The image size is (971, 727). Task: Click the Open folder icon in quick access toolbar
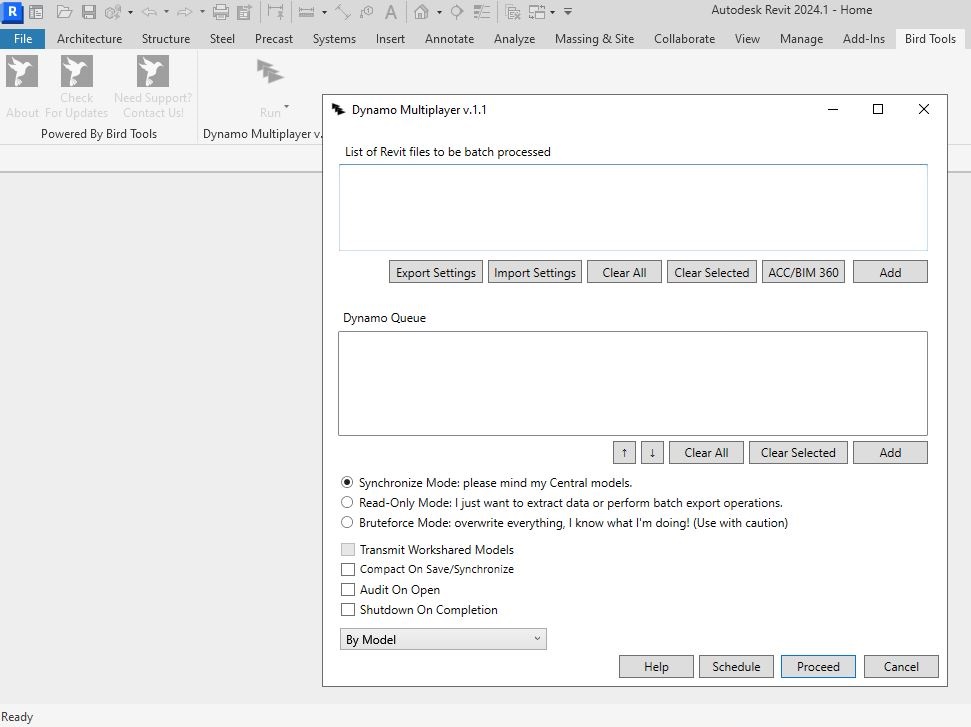[x=64, y=12]
